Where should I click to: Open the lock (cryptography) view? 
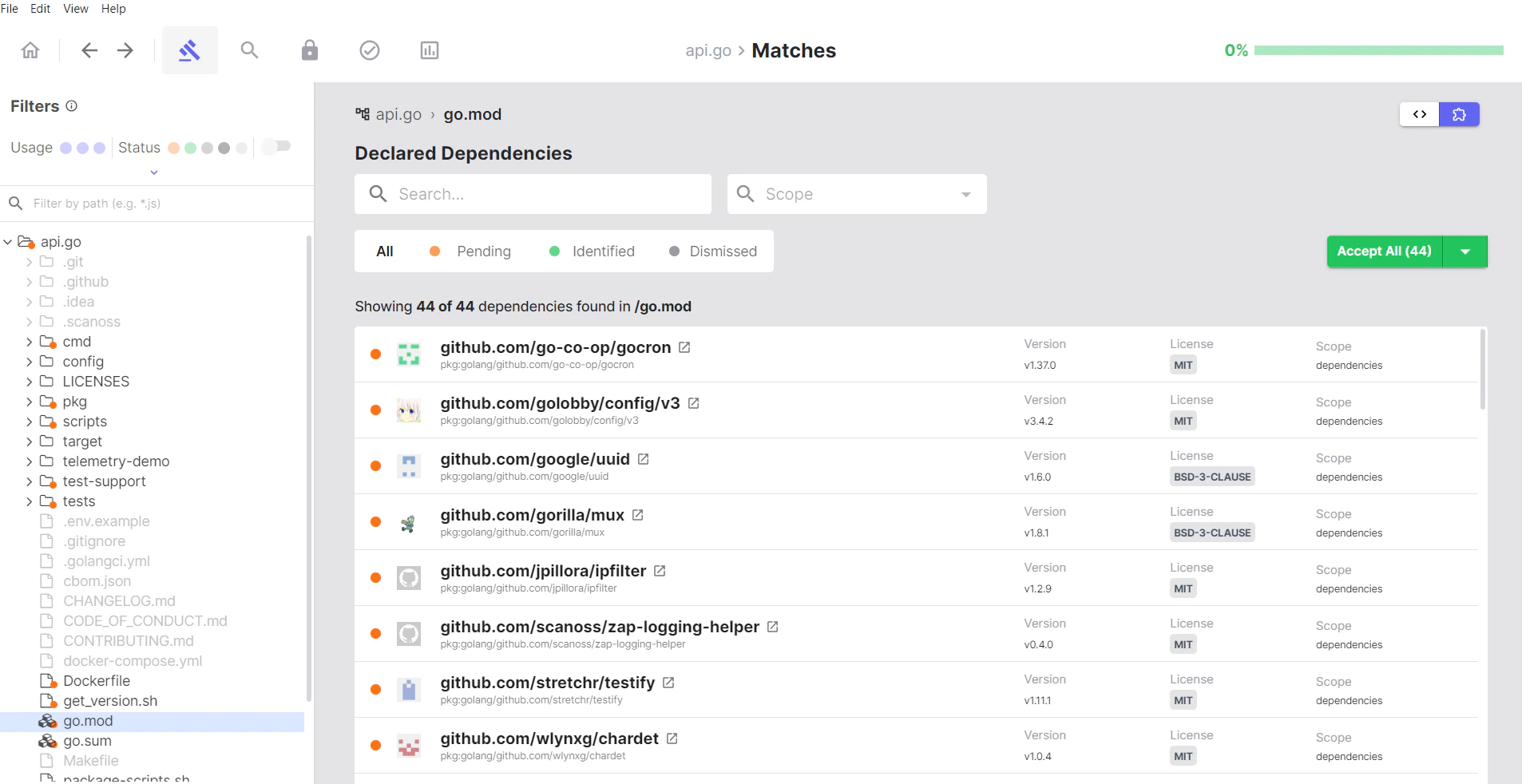click(310, 50)
